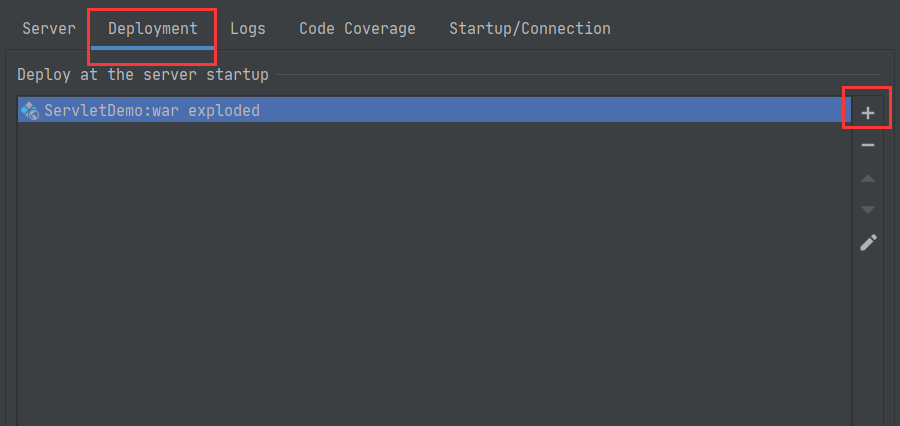
Task: Remove the selected artifact using minus icon
Action: point(868,145)
